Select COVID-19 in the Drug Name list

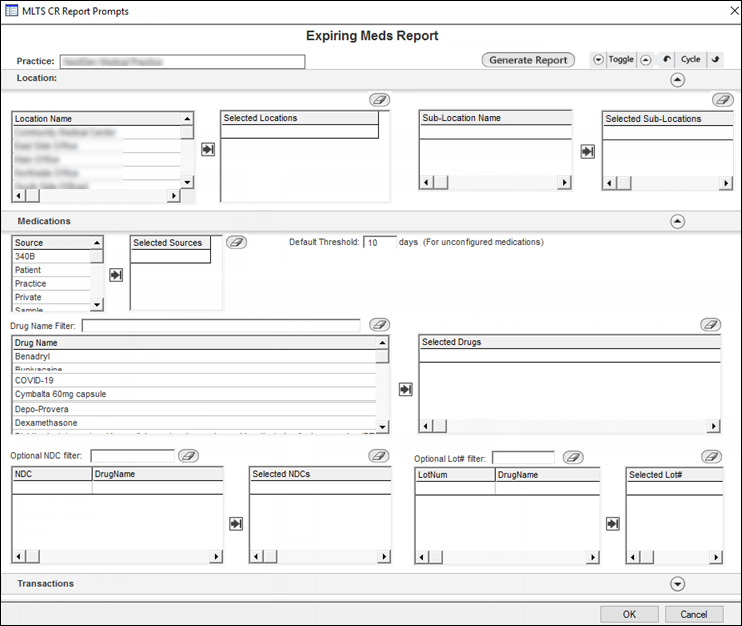click(x=194, y=380)
